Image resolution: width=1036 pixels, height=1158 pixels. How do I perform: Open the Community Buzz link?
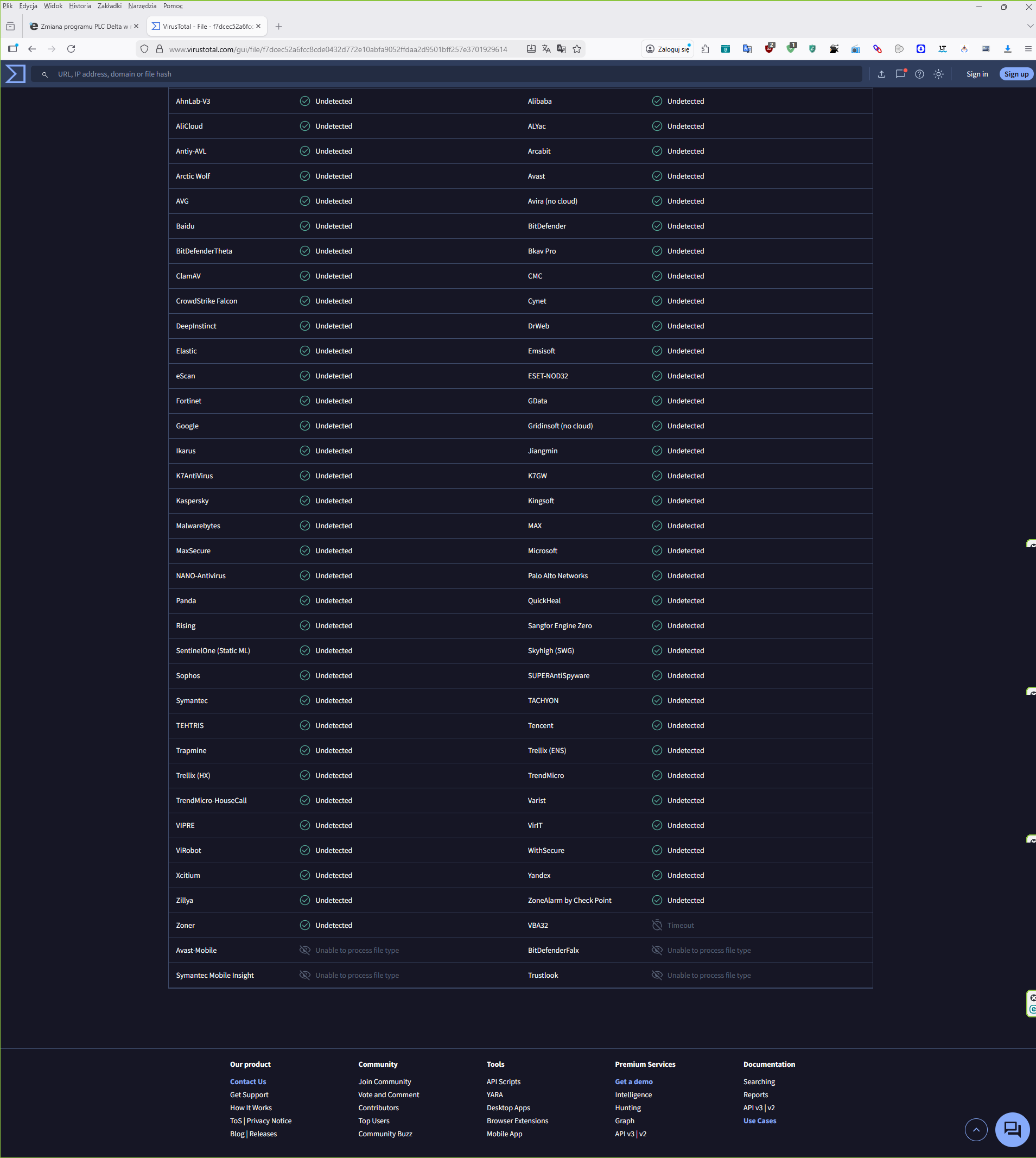(x=385, y=1134)
